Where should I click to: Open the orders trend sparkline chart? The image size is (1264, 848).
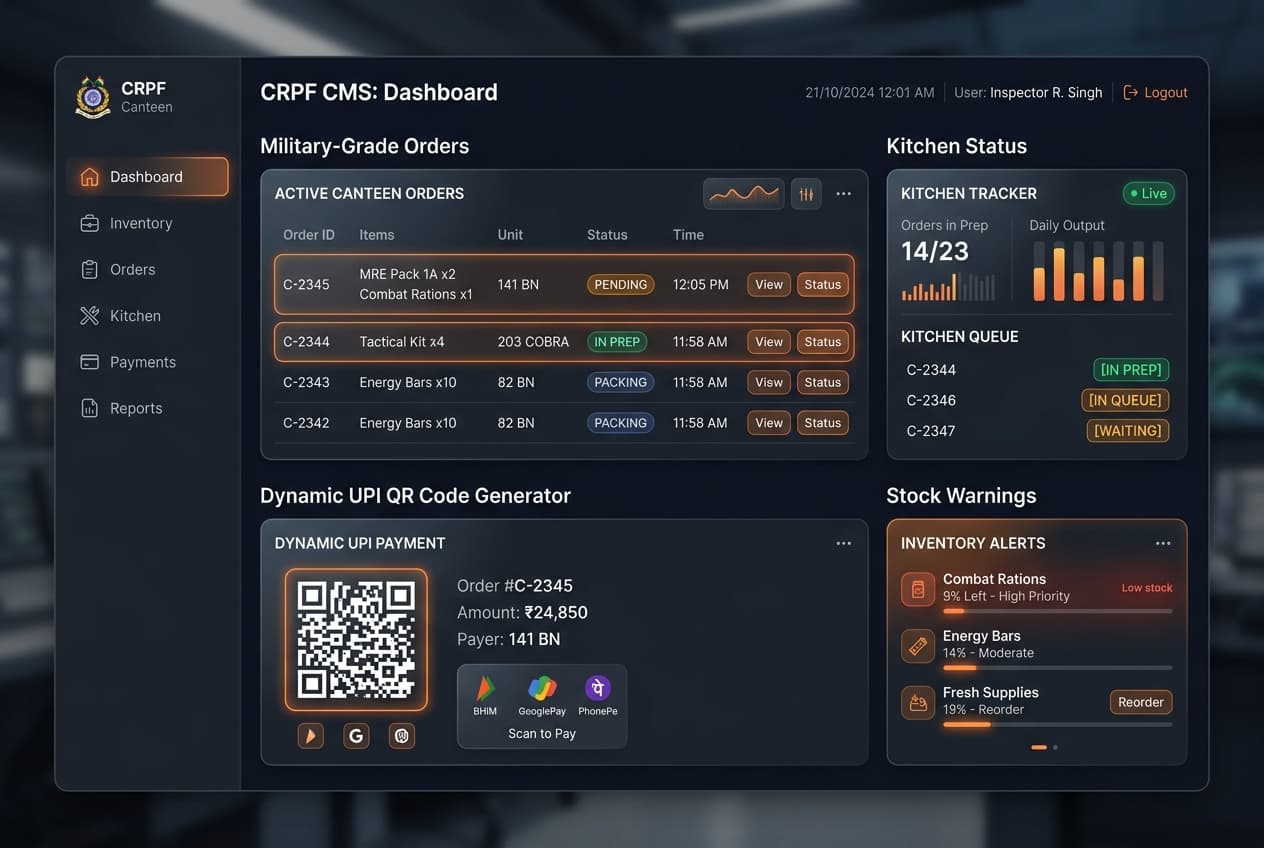pos(743,194)
